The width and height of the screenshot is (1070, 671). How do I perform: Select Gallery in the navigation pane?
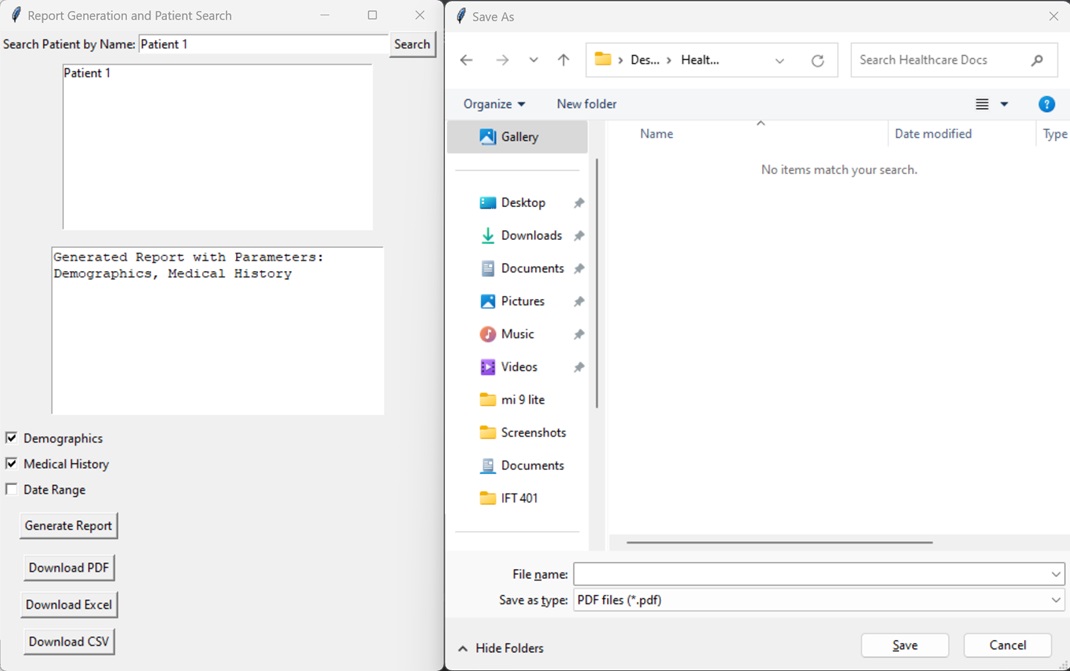click(517, 137)
